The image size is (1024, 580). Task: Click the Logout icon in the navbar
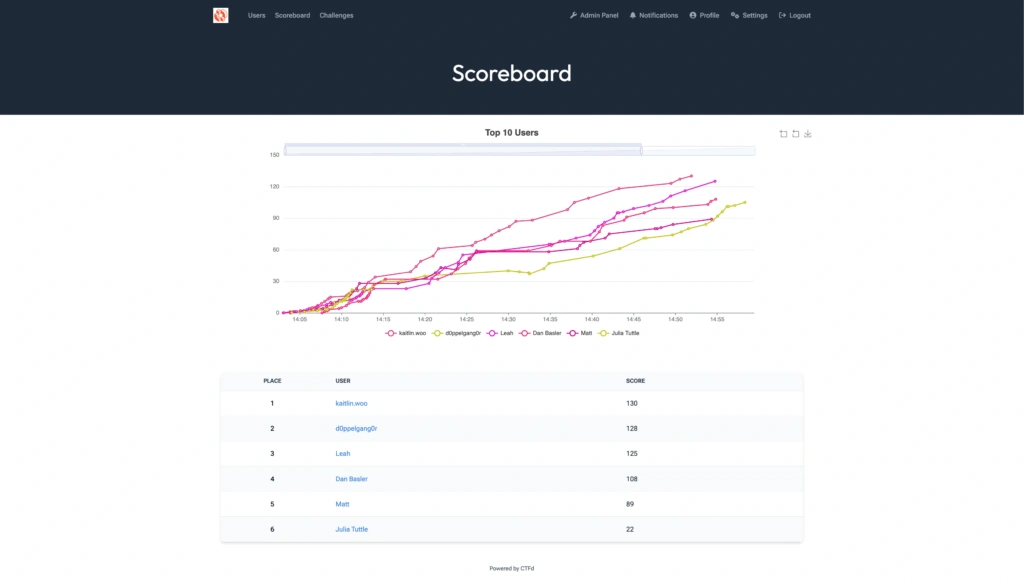[781, 15]
